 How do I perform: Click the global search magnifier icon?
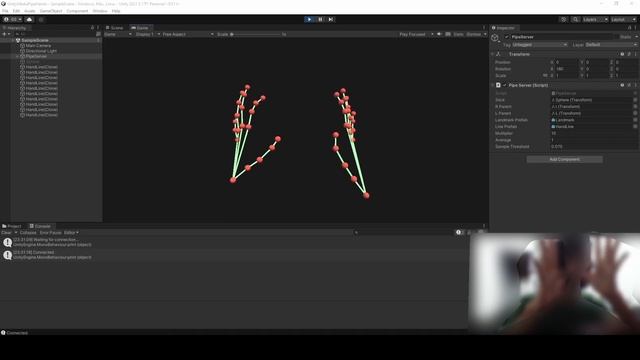(575, 19)
